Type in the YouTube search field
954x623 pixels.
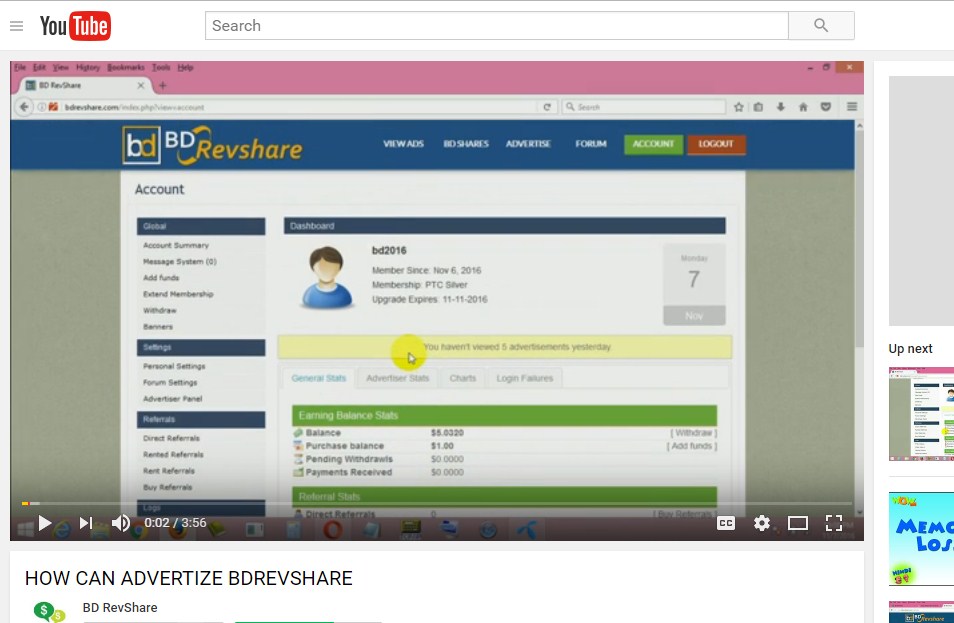(x=496, y=26)
